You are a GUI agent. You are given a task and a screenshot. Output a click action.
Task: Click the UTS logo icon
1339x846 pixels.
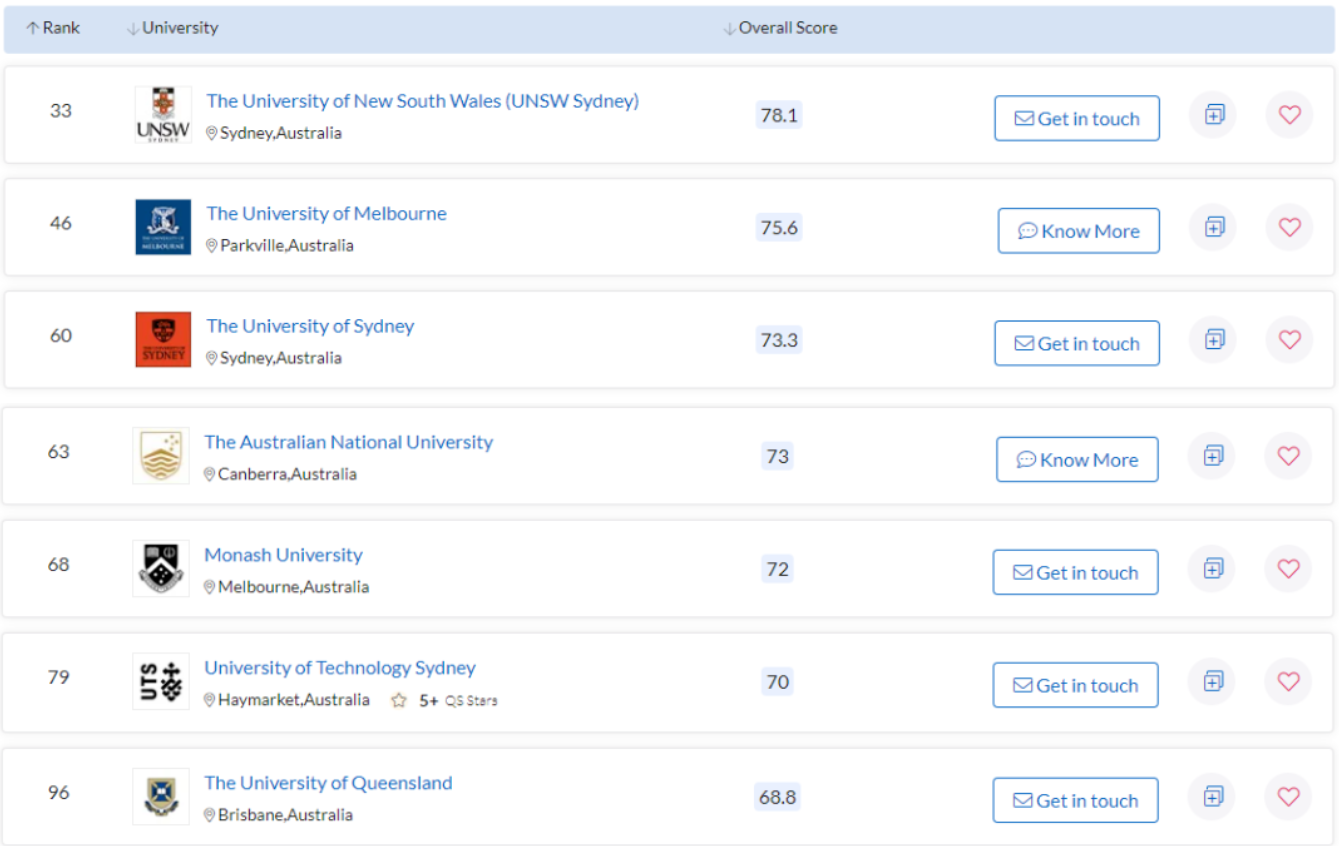click(161, 681)
